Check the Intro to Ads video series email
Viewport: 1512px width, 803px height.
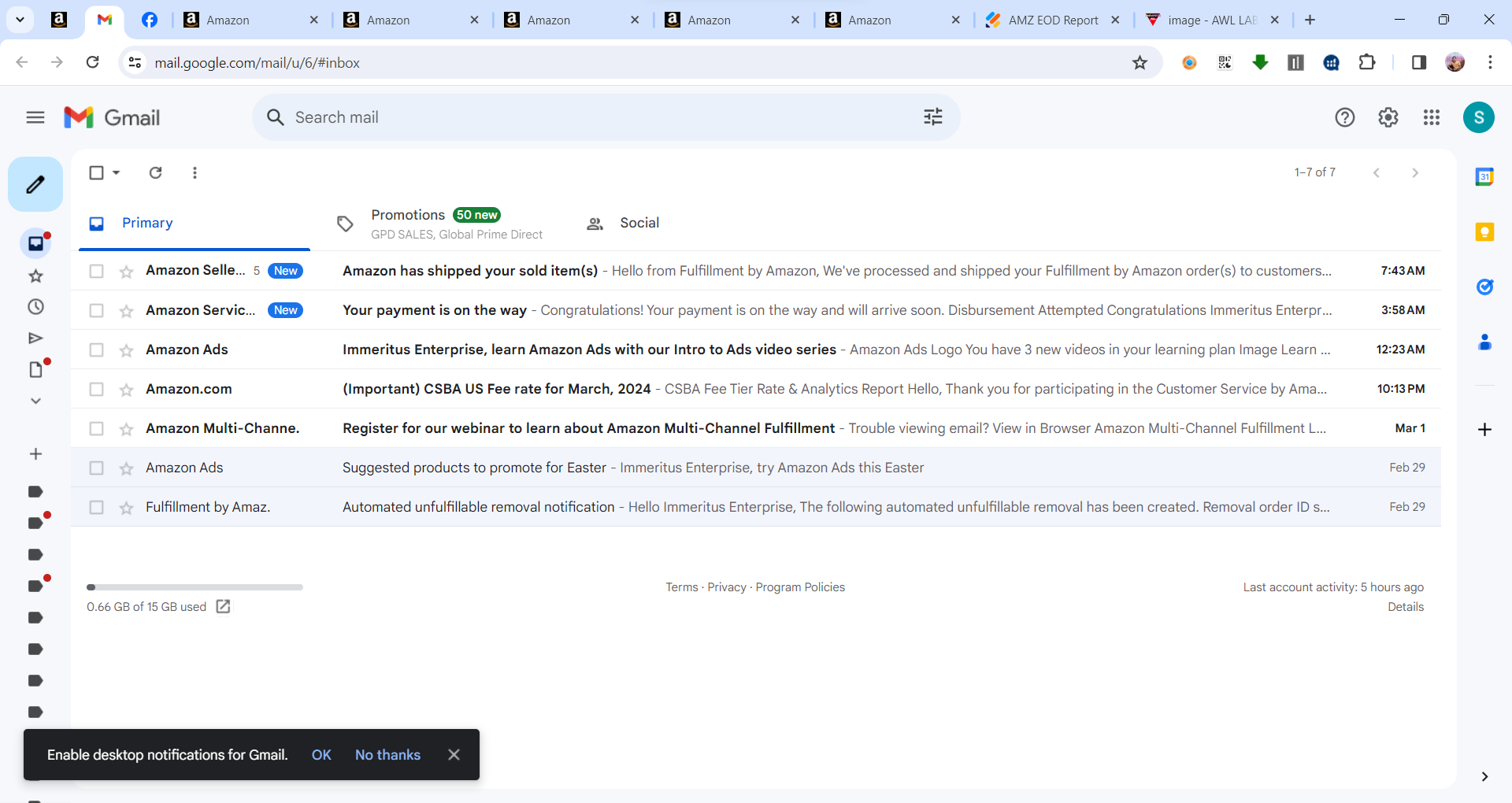tap(96, 350)
